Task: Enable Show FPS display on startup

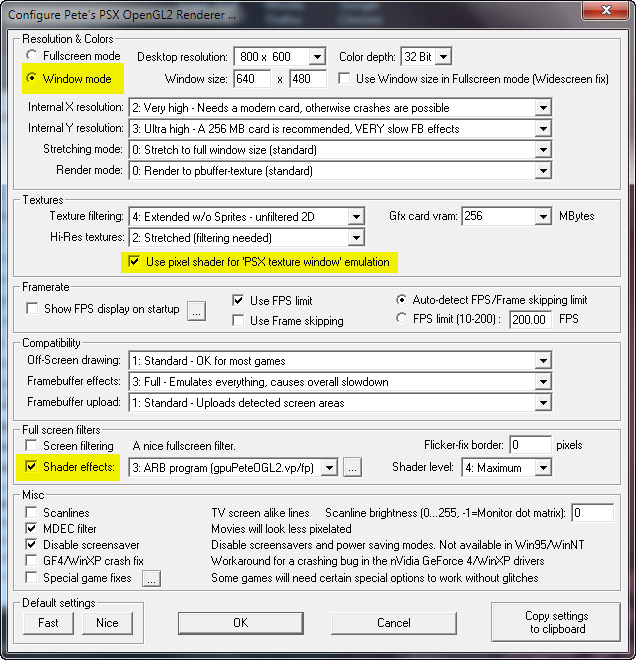Action: click(32, 309)
